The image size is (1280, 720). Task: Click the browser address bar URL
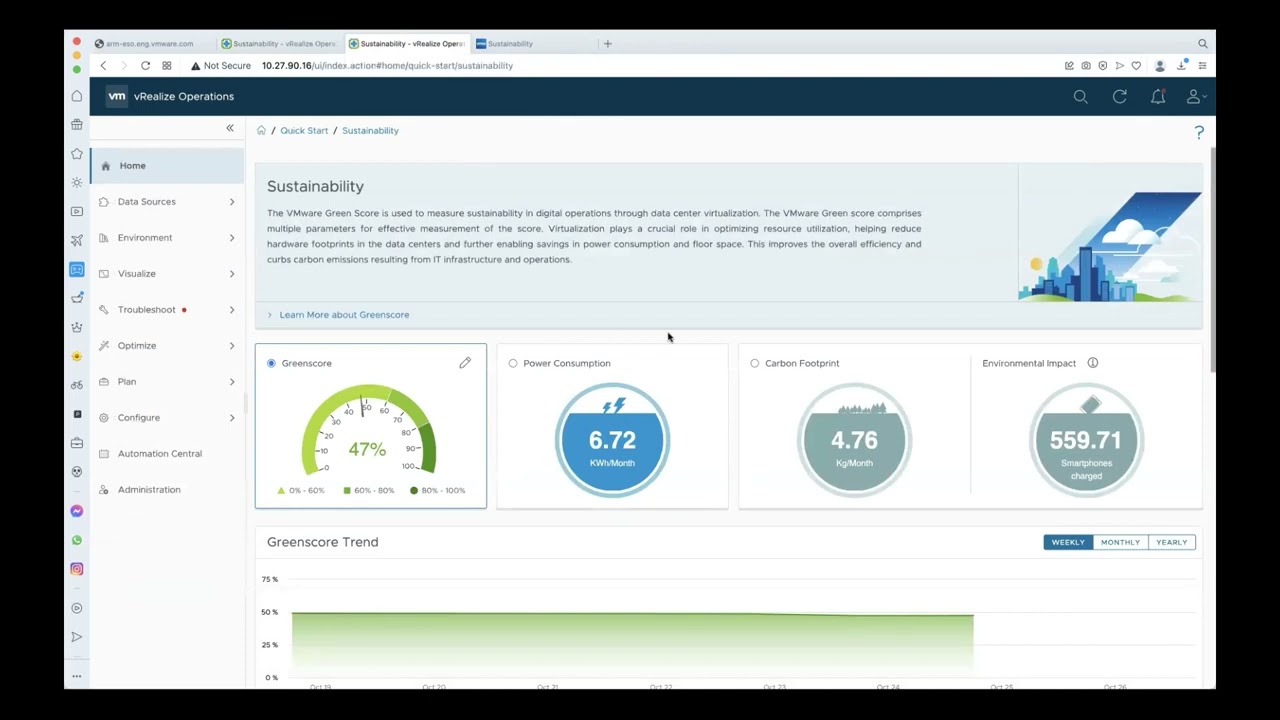pyautogui.click(x=387, y=66)
